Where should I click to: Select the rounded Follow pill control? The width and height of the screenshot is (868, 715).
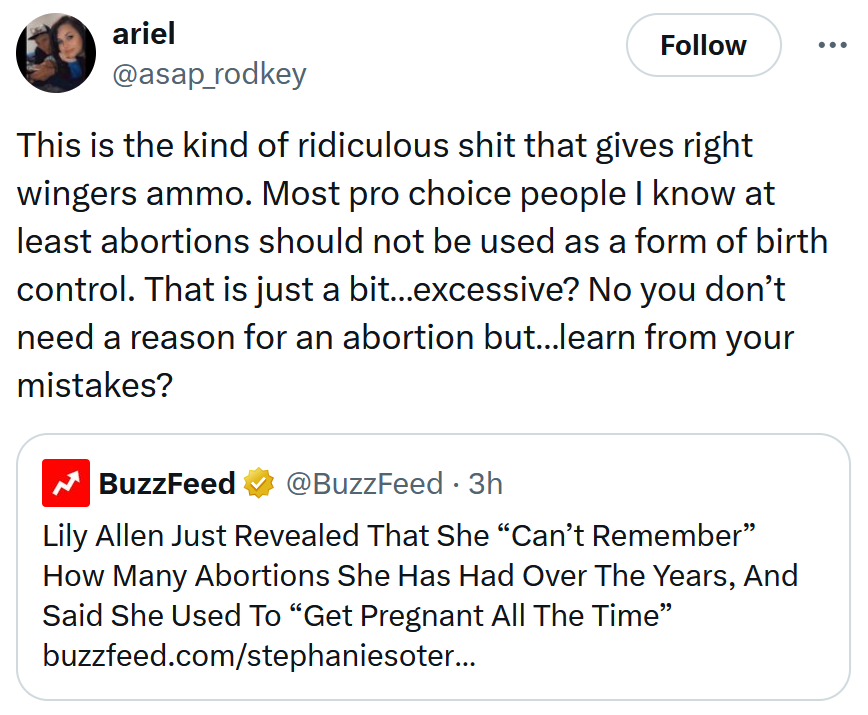click(703, 45)
